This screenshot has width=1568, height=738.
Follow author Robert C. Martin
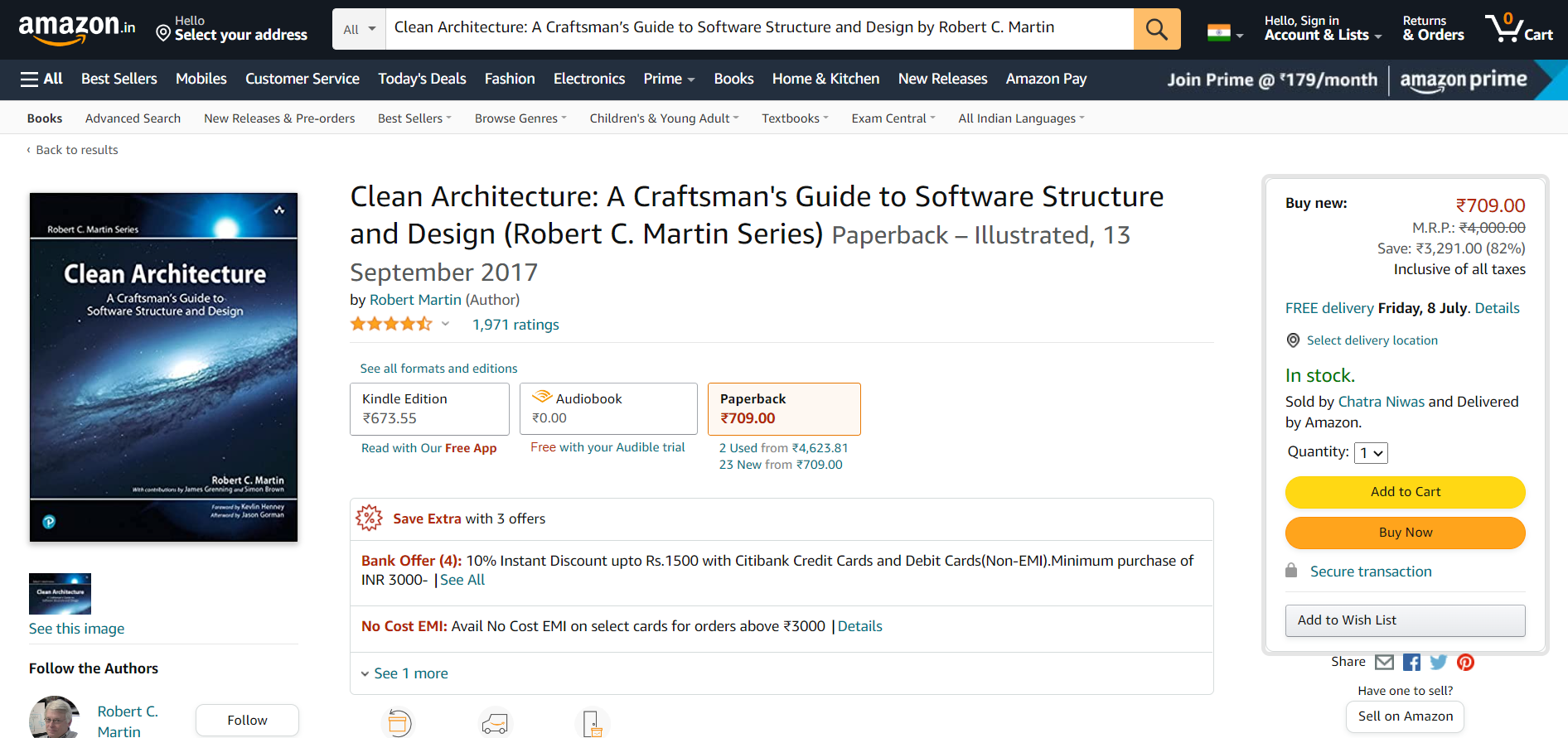click(247, 721)
